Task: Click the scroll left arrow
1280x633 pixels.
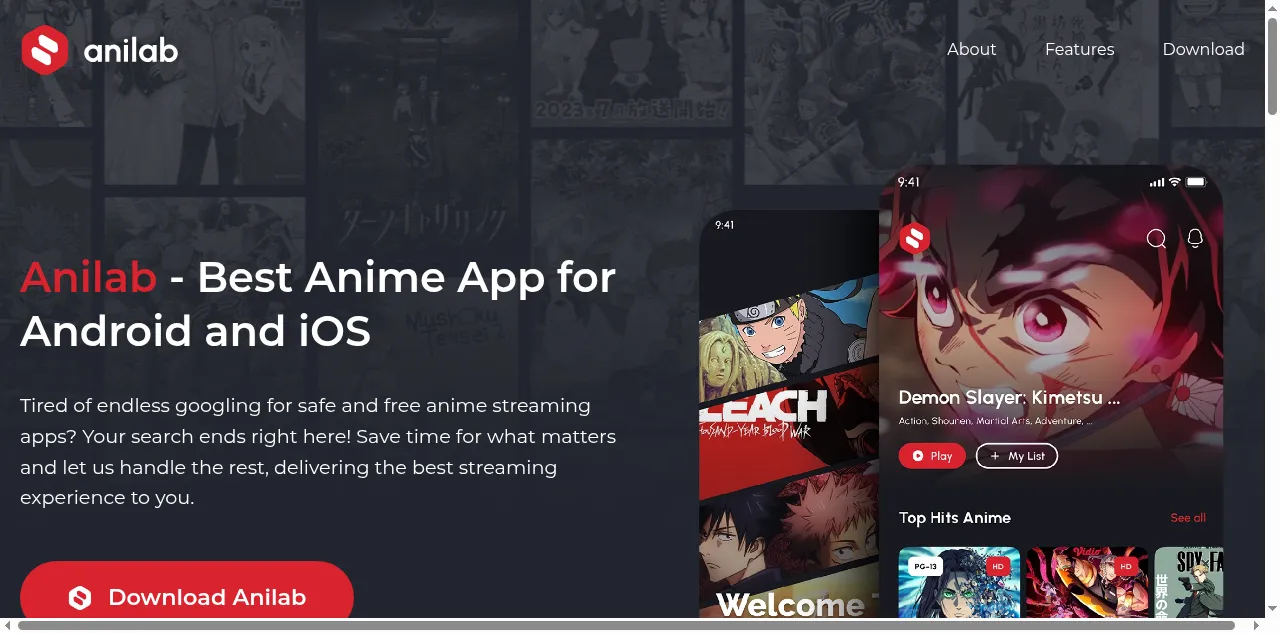Action: (8, 625)
